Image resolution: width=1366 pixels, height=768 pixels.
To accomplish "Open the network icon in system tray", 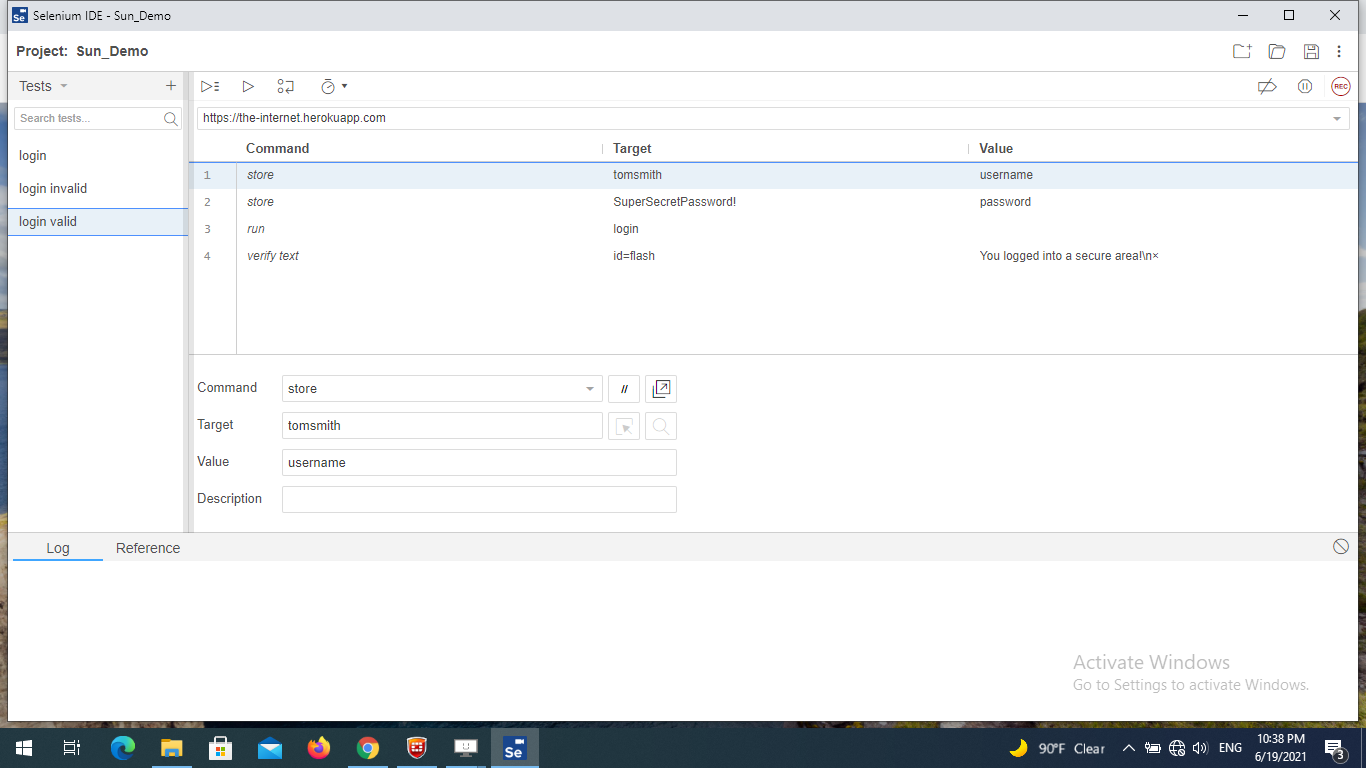I will pos(1177,748).
